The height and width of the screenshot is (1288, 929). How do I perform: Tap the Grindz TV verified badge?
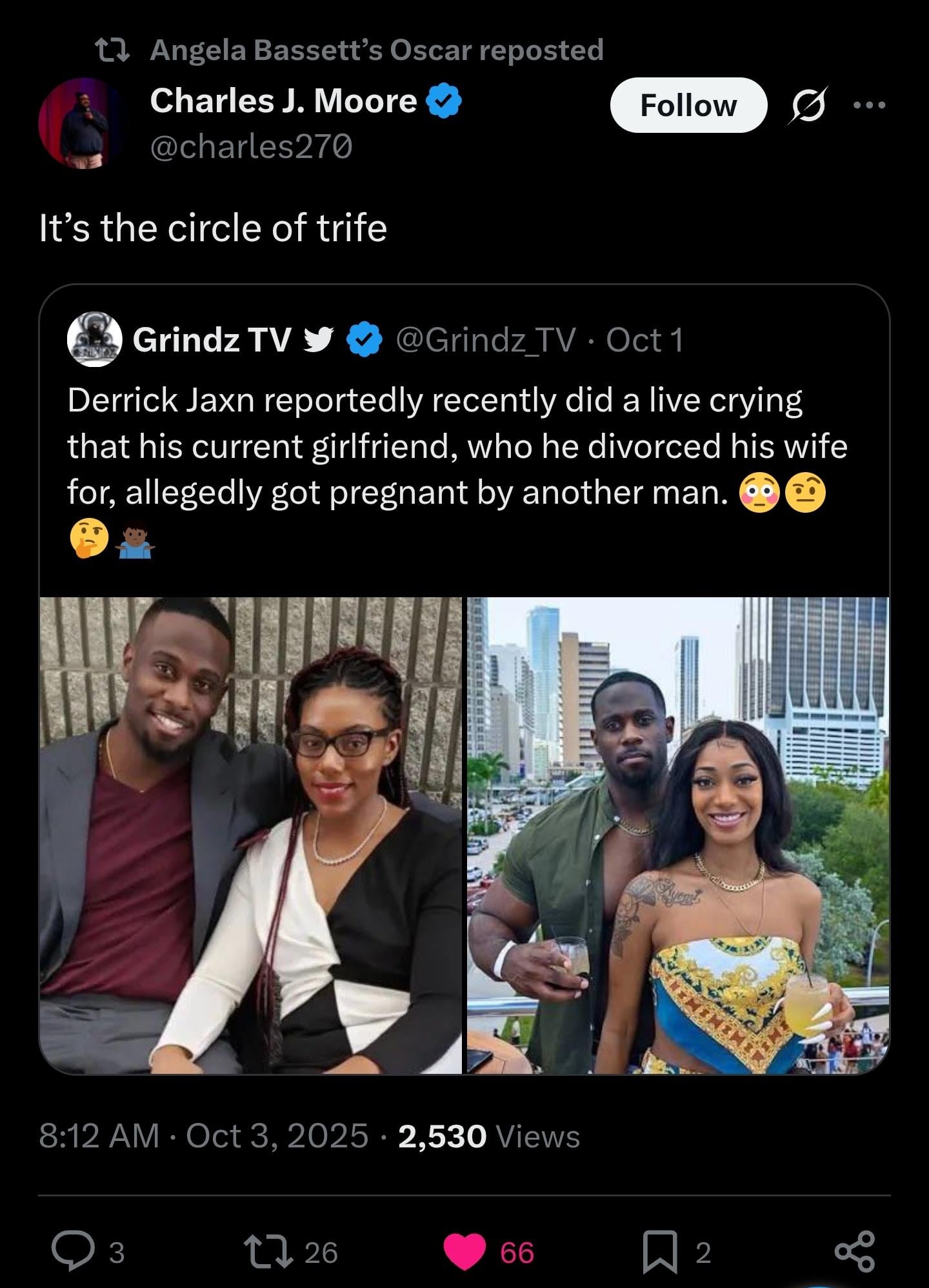point(365,340)
